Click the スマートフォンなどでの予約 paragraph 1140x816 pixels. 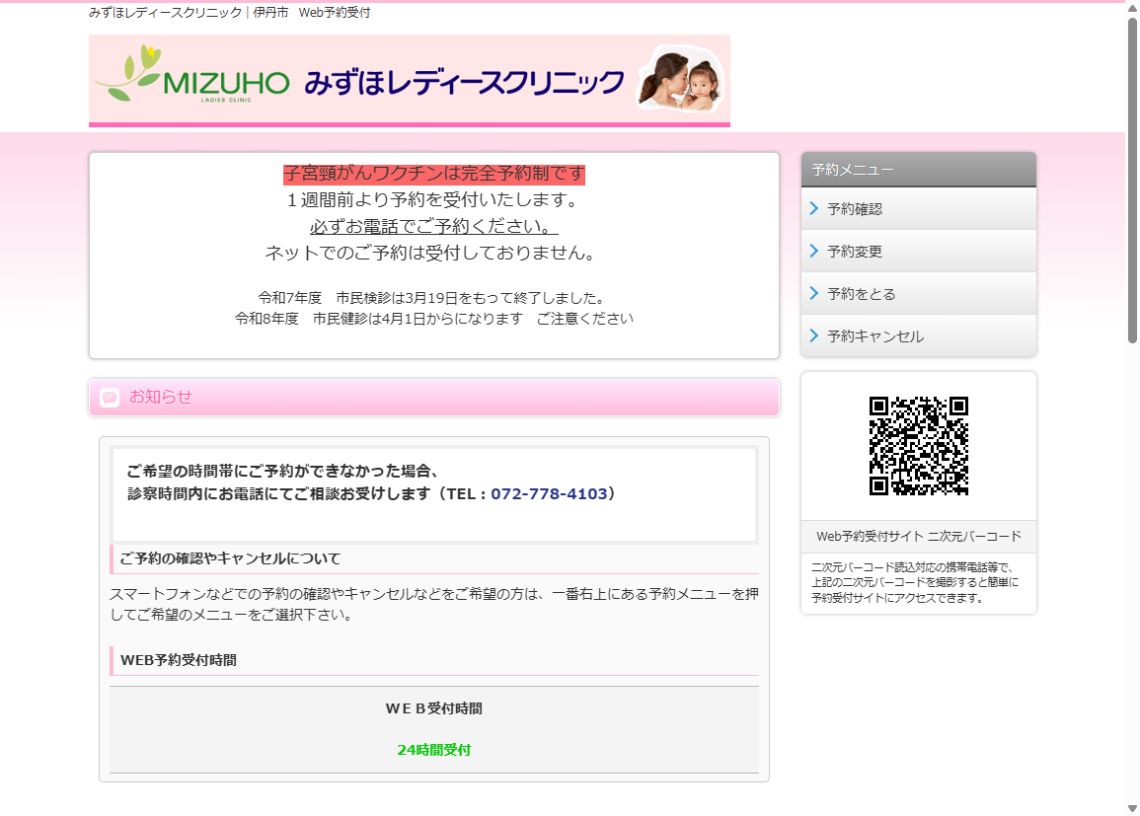(434, 604)
